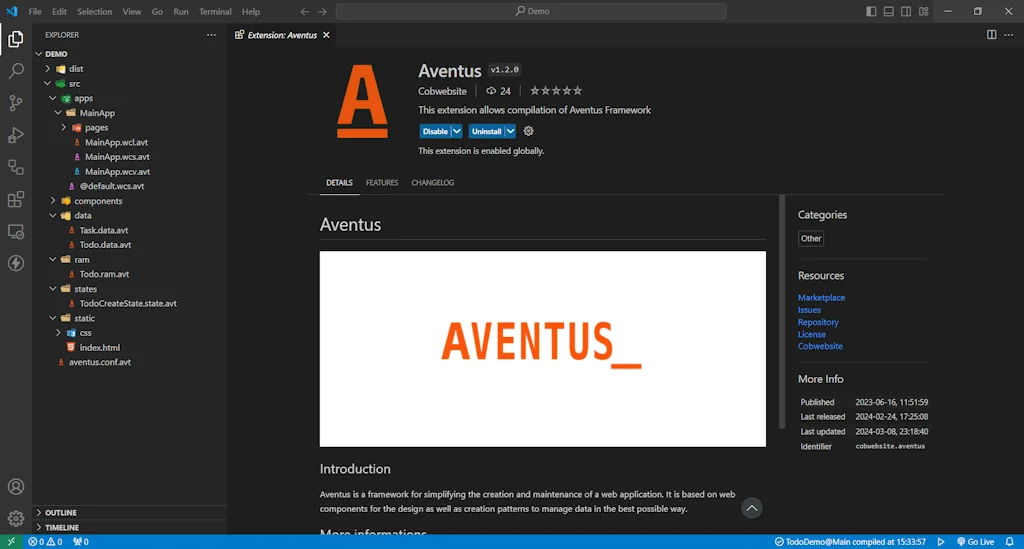Expand the components folder
The image size is (1024, 549).
point(54,201)
